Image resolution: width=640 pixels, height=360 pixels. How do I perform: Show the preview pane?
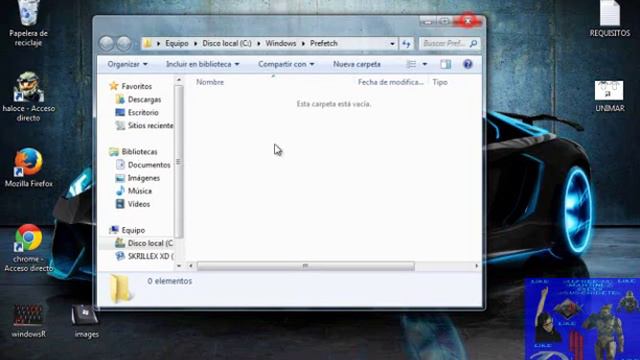(445, 64)
